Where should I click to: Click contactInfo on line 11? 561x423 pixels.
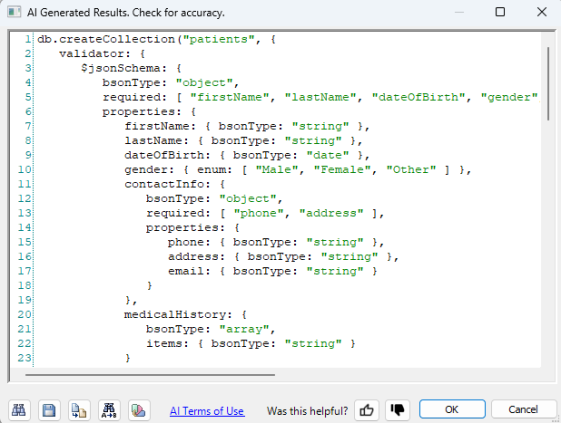coord(164,184)
